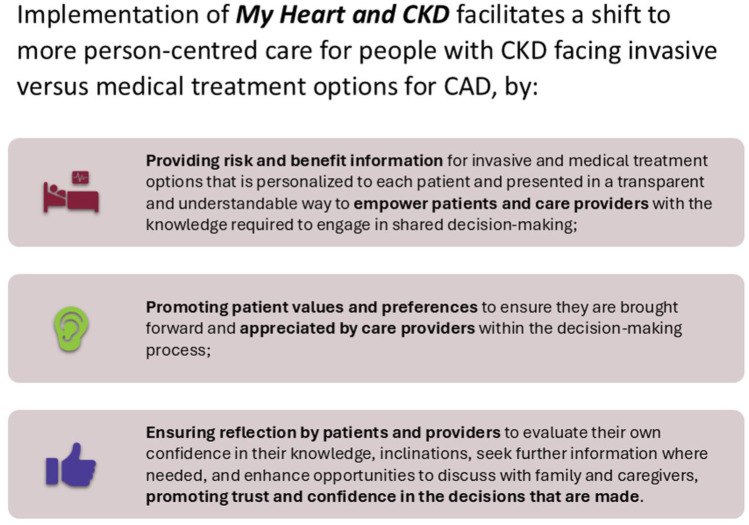Click the third info card about reflection
Viewport: 749px width, 525px height.
376,464
